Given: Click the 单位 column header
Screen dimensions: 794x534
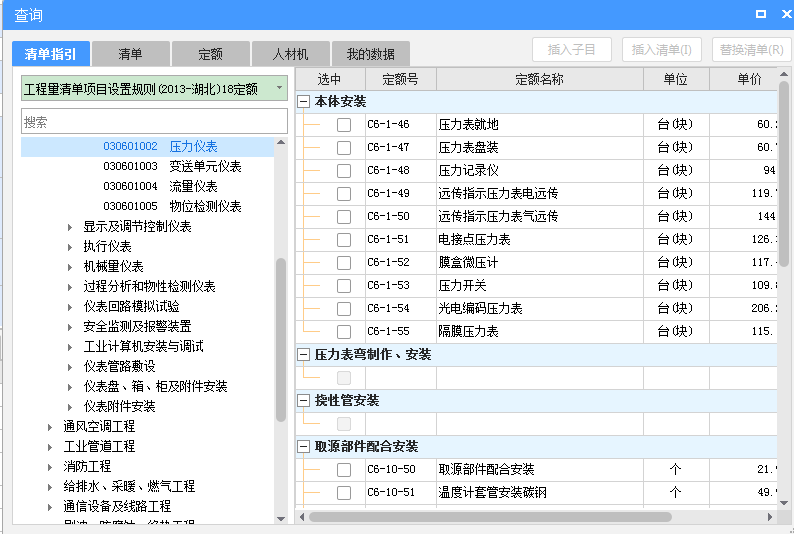Looking at the screenshot, I should [x=676, y=79].
